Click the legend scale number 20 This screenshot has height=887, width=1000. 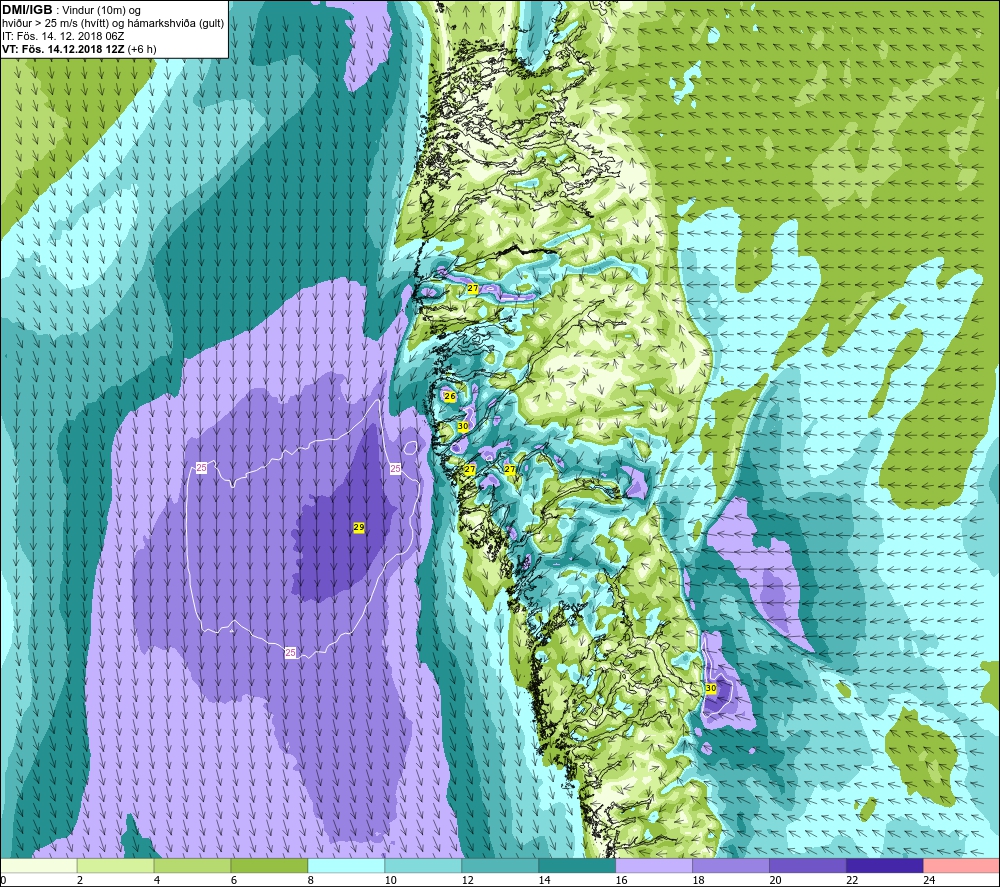776,880
